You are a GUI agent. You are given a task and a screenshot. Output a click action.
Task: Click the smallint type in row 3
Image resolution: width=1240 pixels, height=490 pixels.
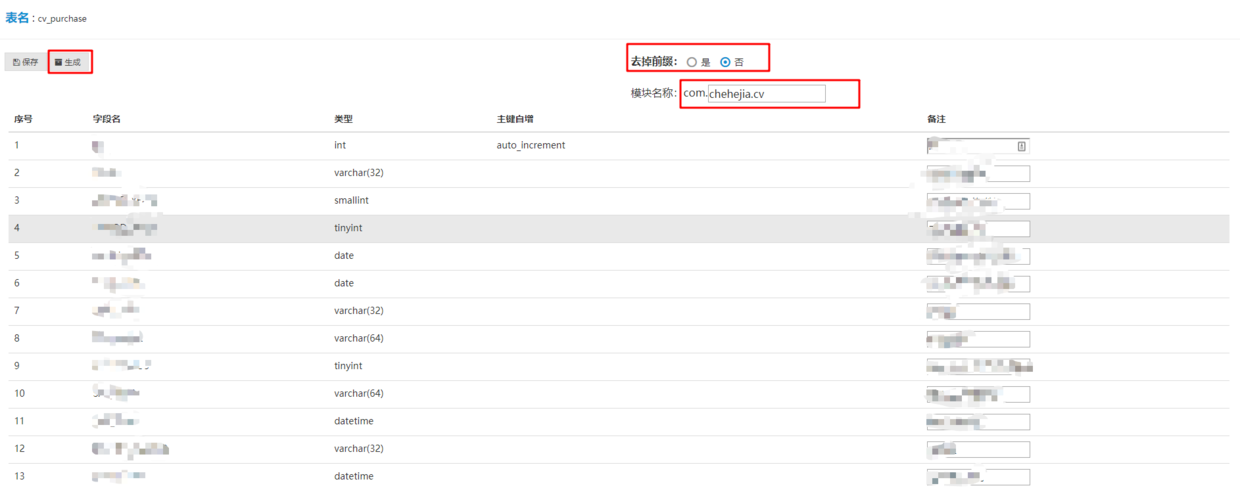[x=352, y=200]
